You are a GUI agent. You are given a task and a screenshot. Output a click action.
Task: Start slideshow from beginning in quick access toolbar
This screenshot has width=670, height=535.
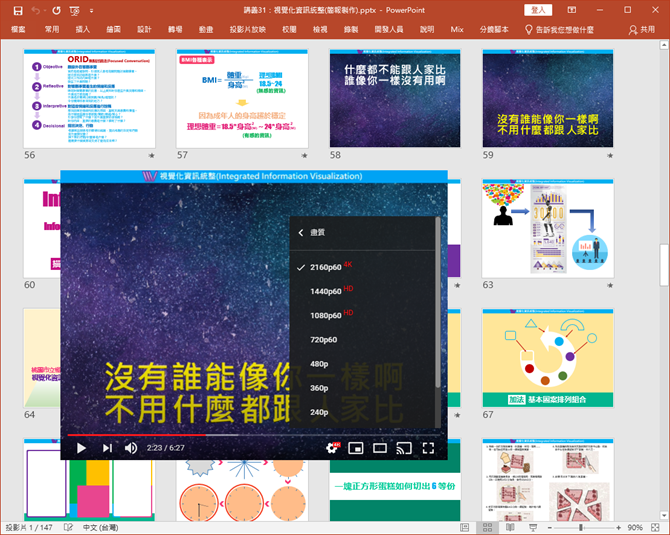74,11
